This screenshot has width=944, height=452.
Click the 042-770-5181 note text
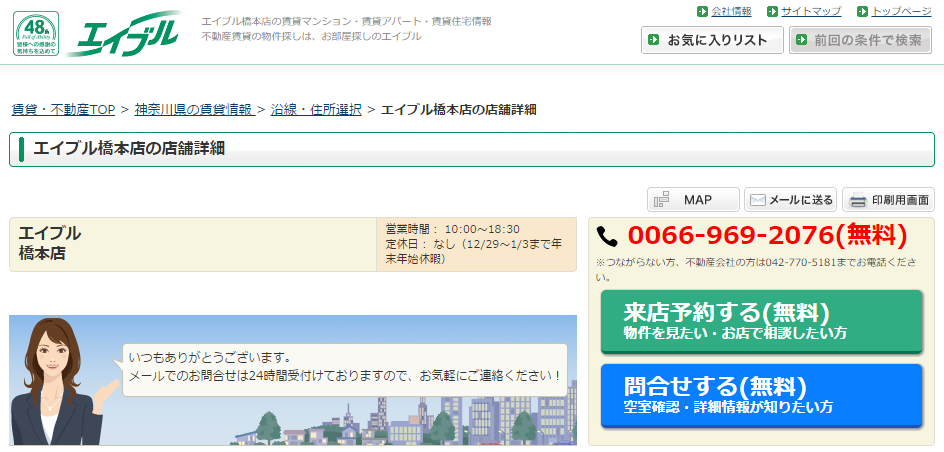pos(756,270)
